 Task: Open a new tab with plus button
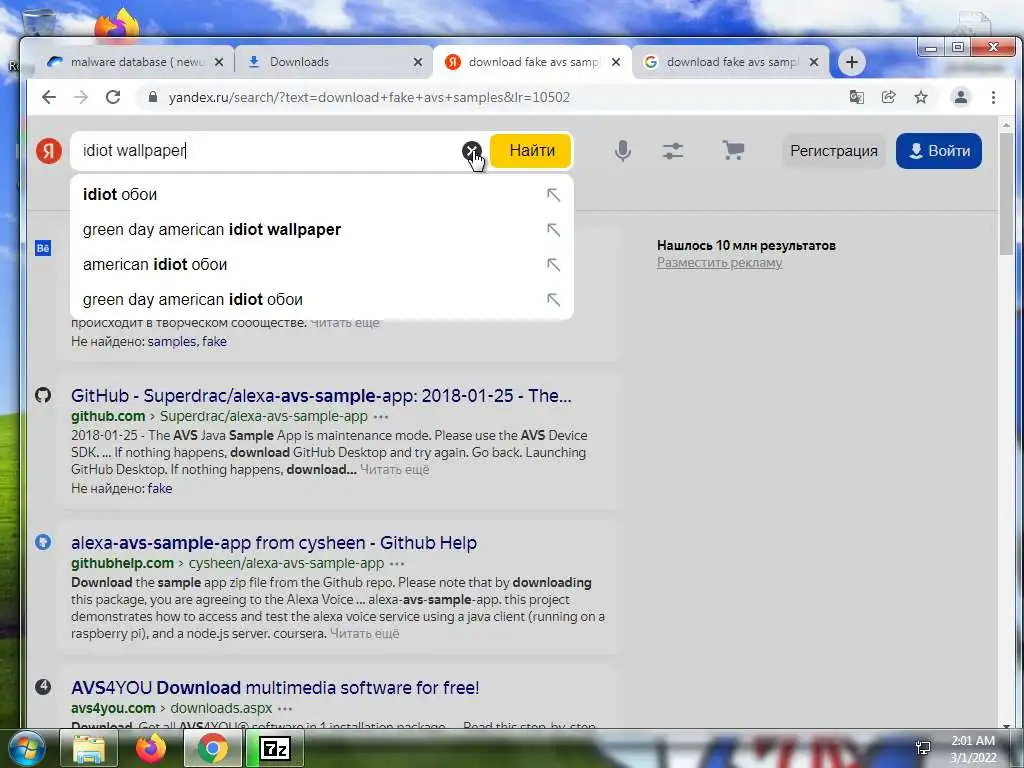tap(852, 62)
